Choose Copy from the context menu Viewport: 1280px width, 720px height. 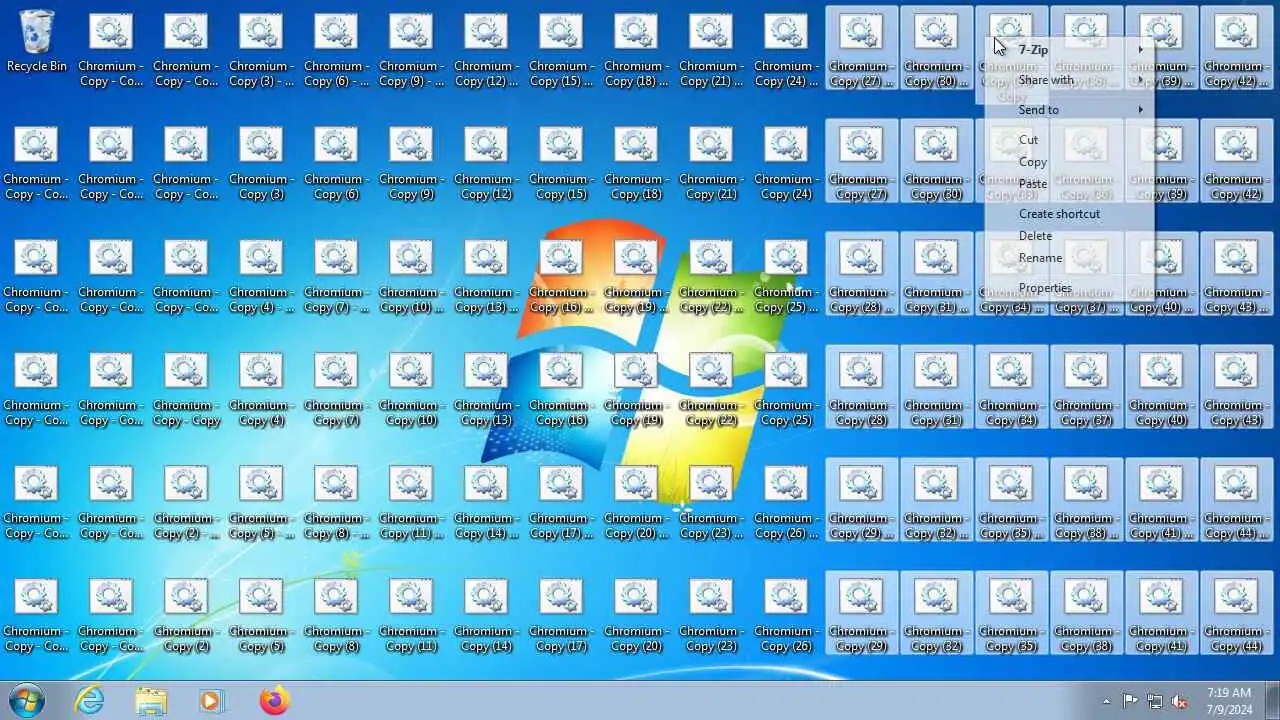1069,162
